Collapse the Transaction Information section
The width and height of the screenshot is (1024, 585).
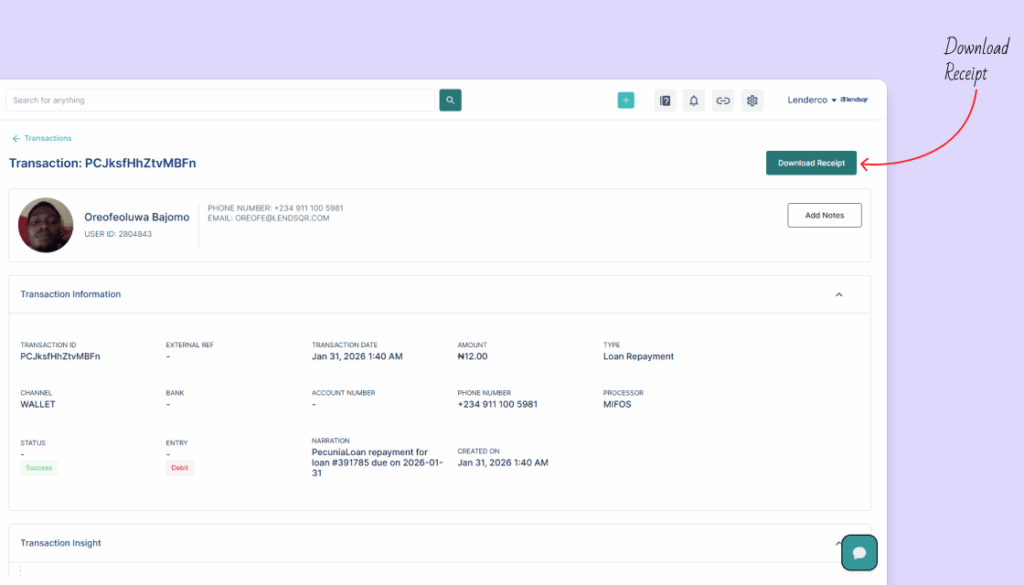838,295
